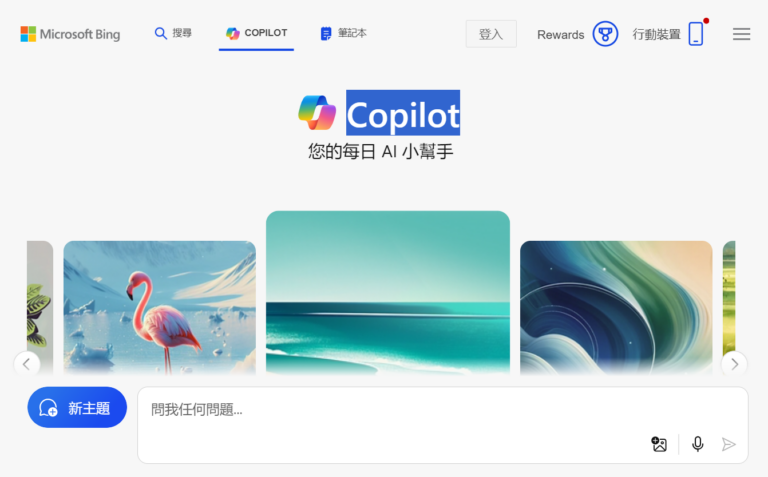Select the teal ocean image card

point(388,293)
